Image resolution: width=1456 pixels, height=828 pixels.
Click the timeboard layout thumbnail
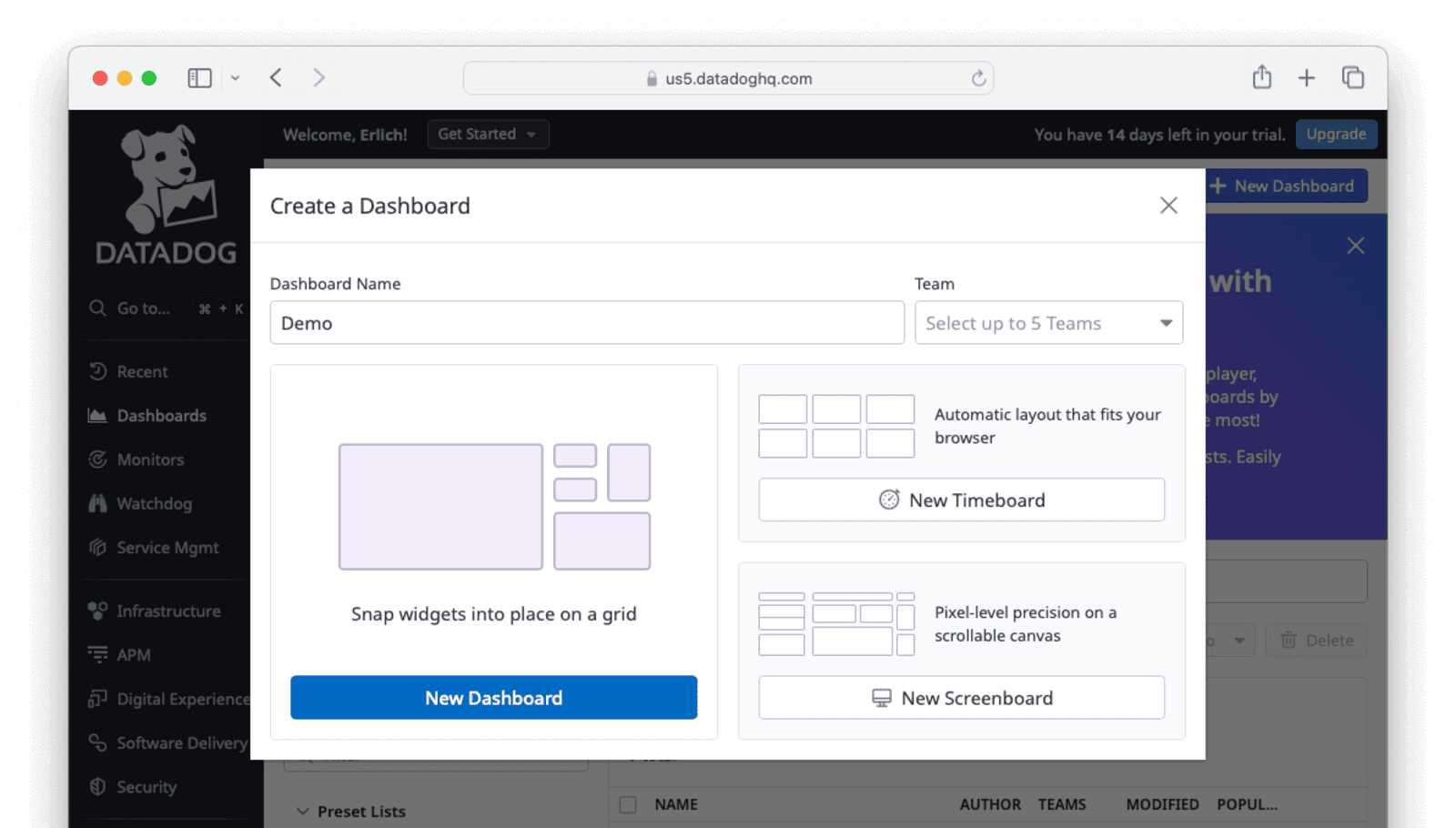(836, 426)
